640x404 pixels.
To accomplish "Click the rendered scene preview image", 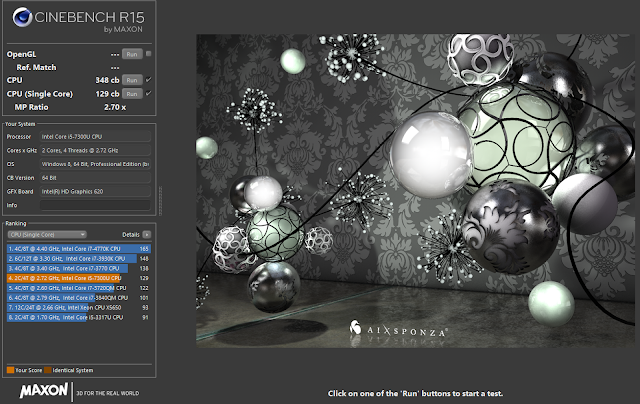I will click(416, 191).
